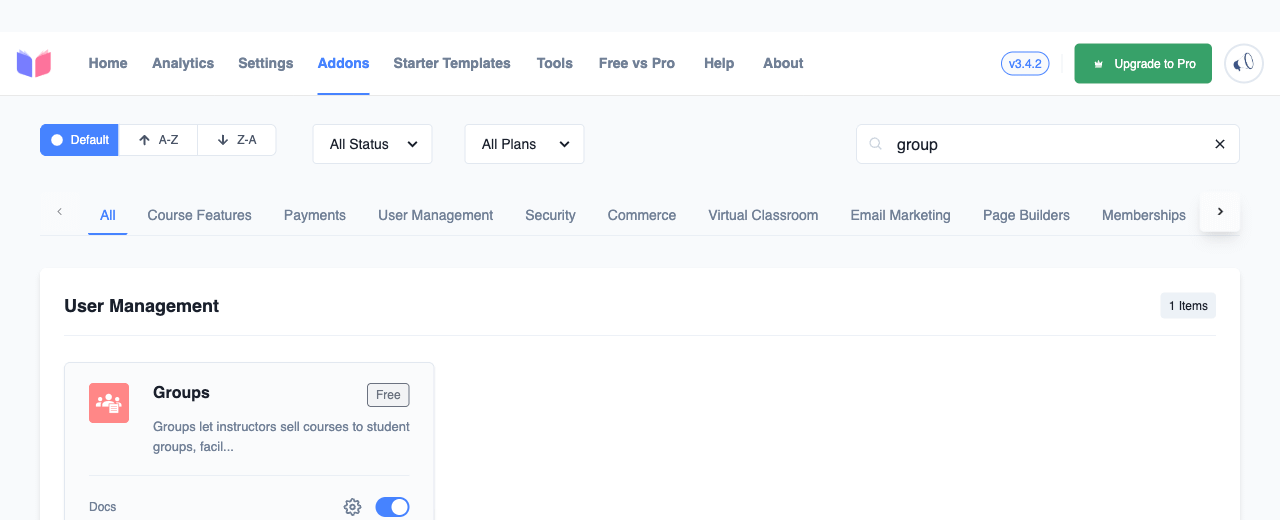The image size is (1280, 520).
Task: Switch to Page Builders tab
Action: [x=1026, y=215]
